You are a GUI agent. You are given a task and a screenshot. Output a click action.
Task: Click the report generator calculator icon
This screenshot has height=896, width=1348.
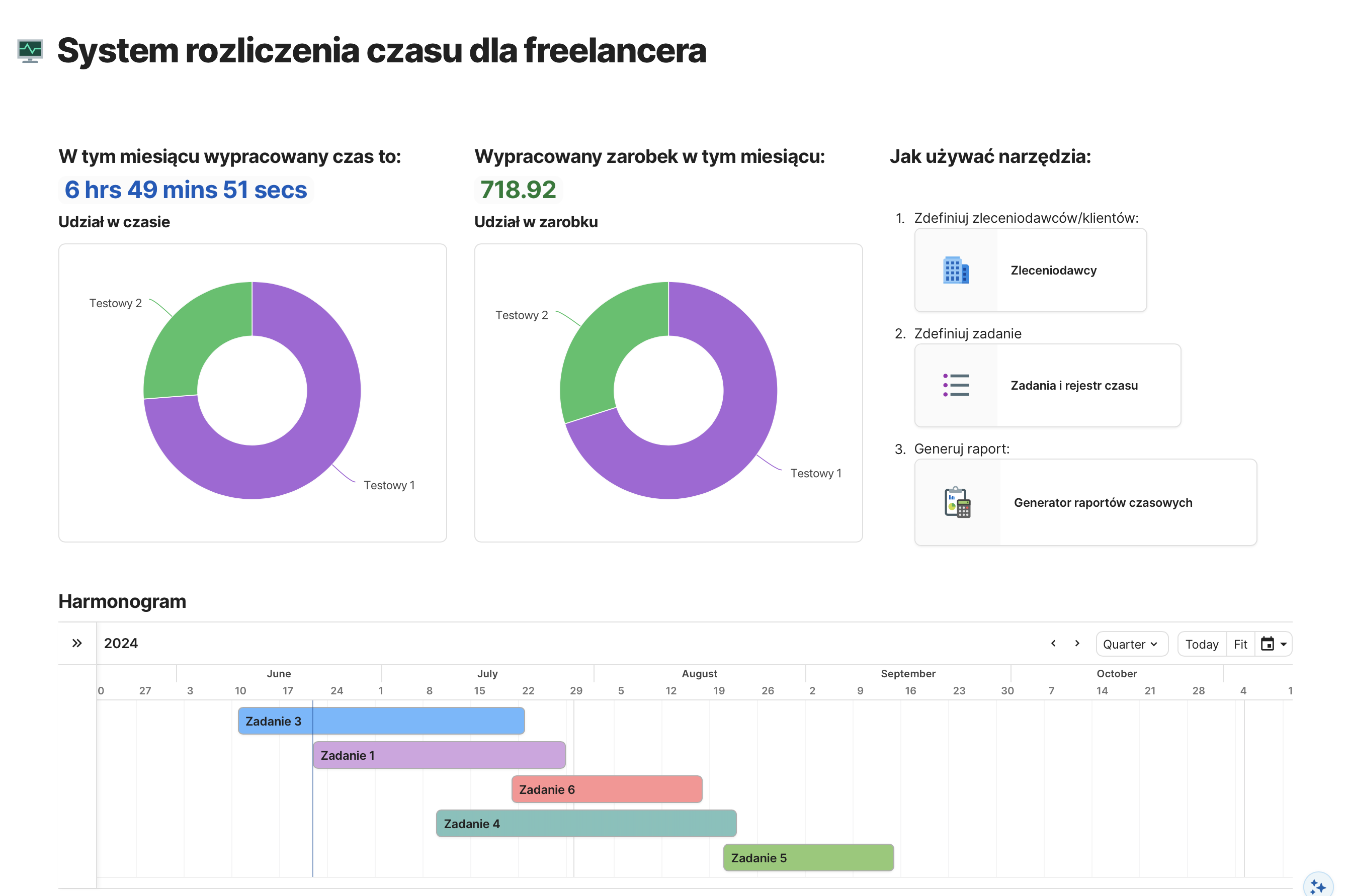coord(957,502)
